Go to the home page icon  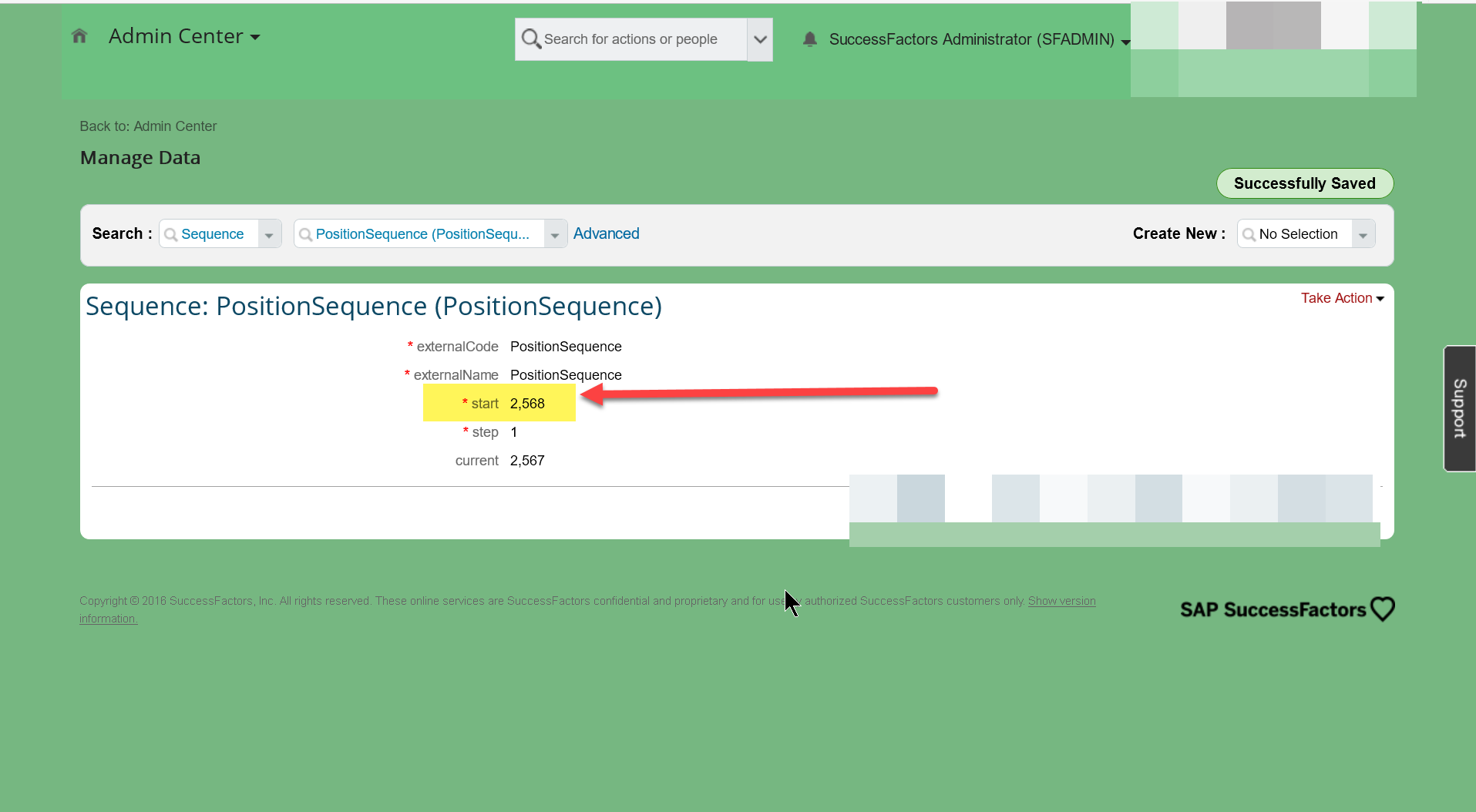click(x=79, y=36)
